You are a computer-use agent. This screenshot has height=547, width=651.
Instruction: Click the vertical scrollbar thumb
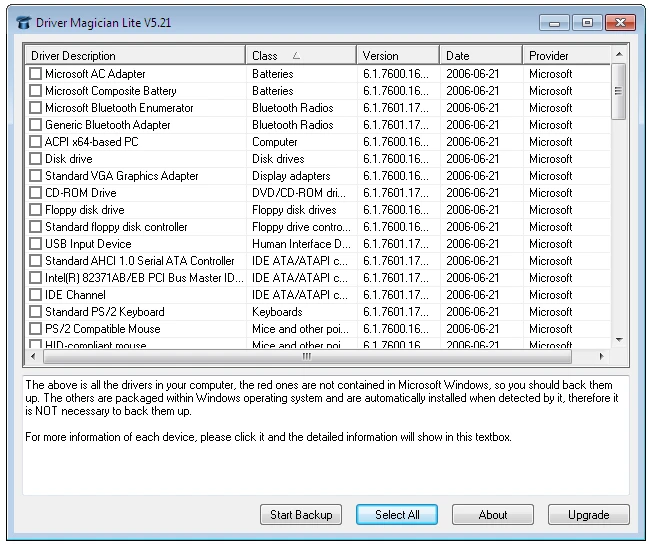[619, 91]
